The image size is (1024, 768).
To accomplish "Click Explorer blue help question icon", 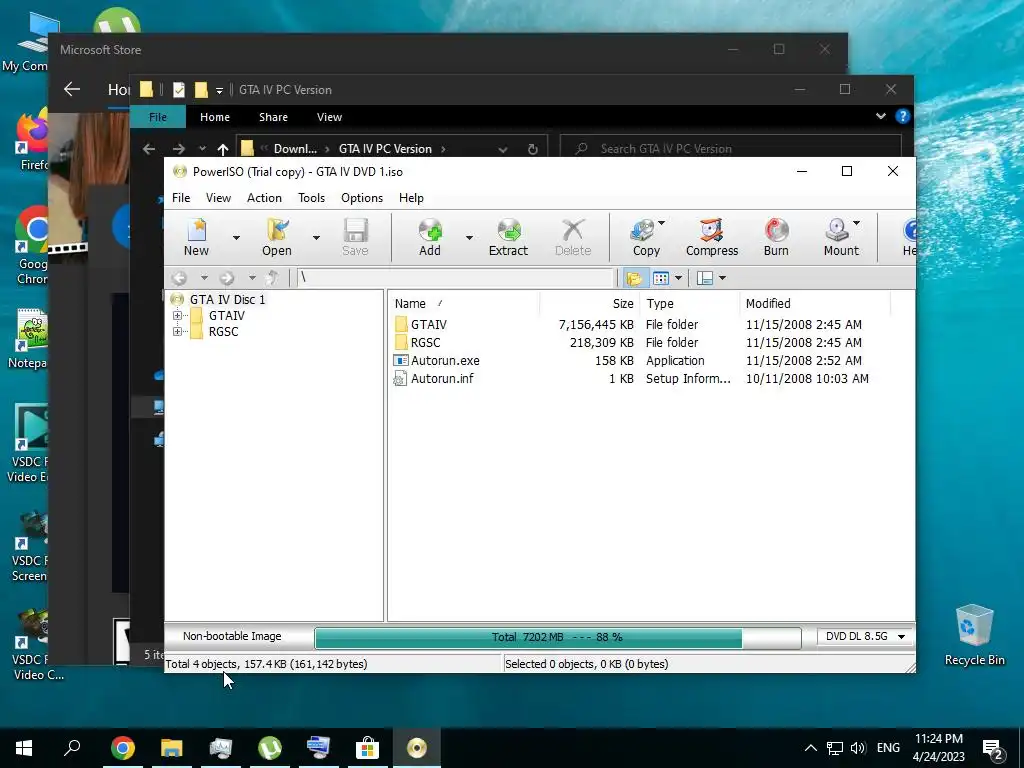I will pos(903,116).
